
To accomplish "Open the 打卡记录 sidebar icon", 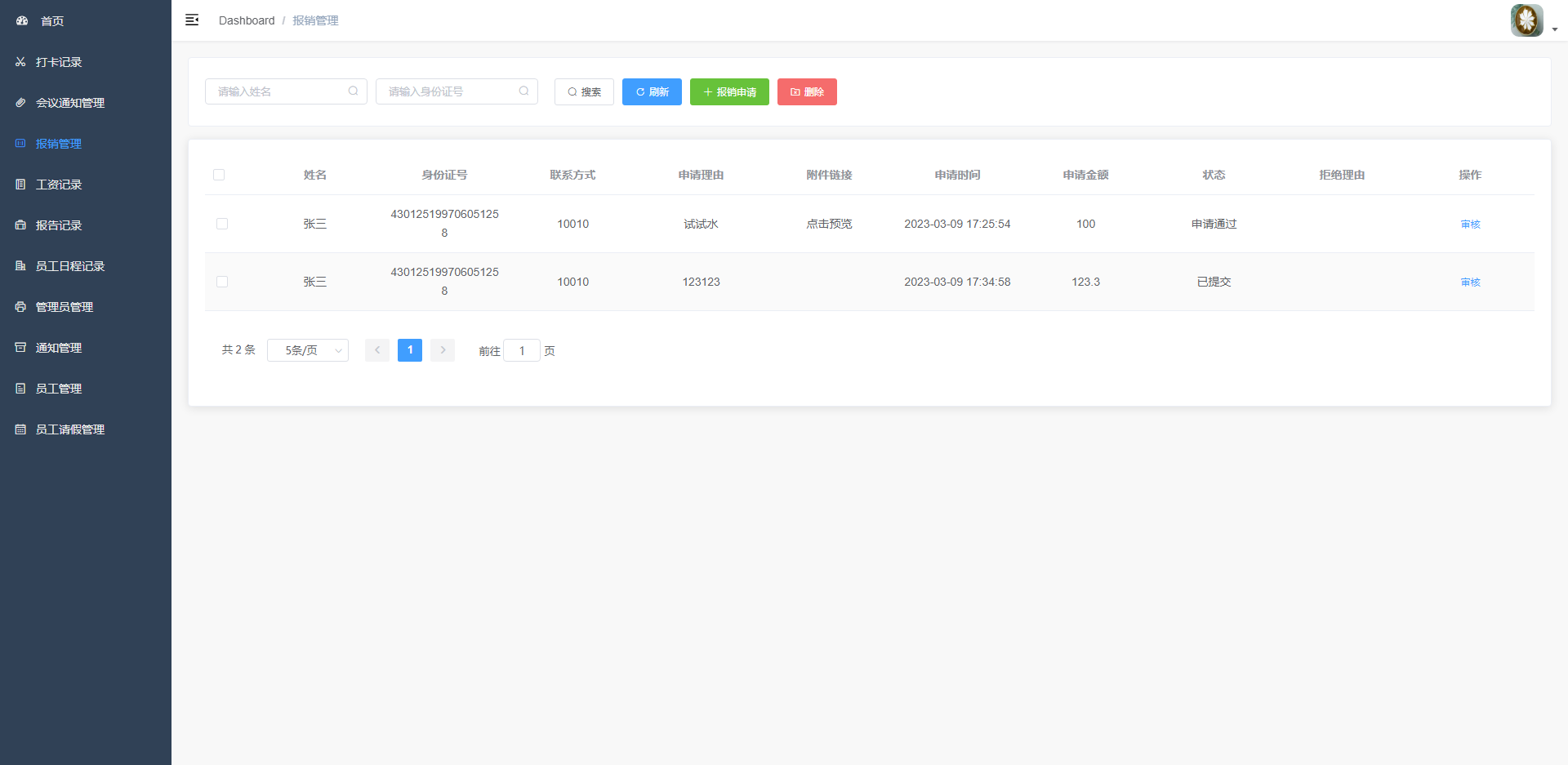I will (x=20, y=61).
